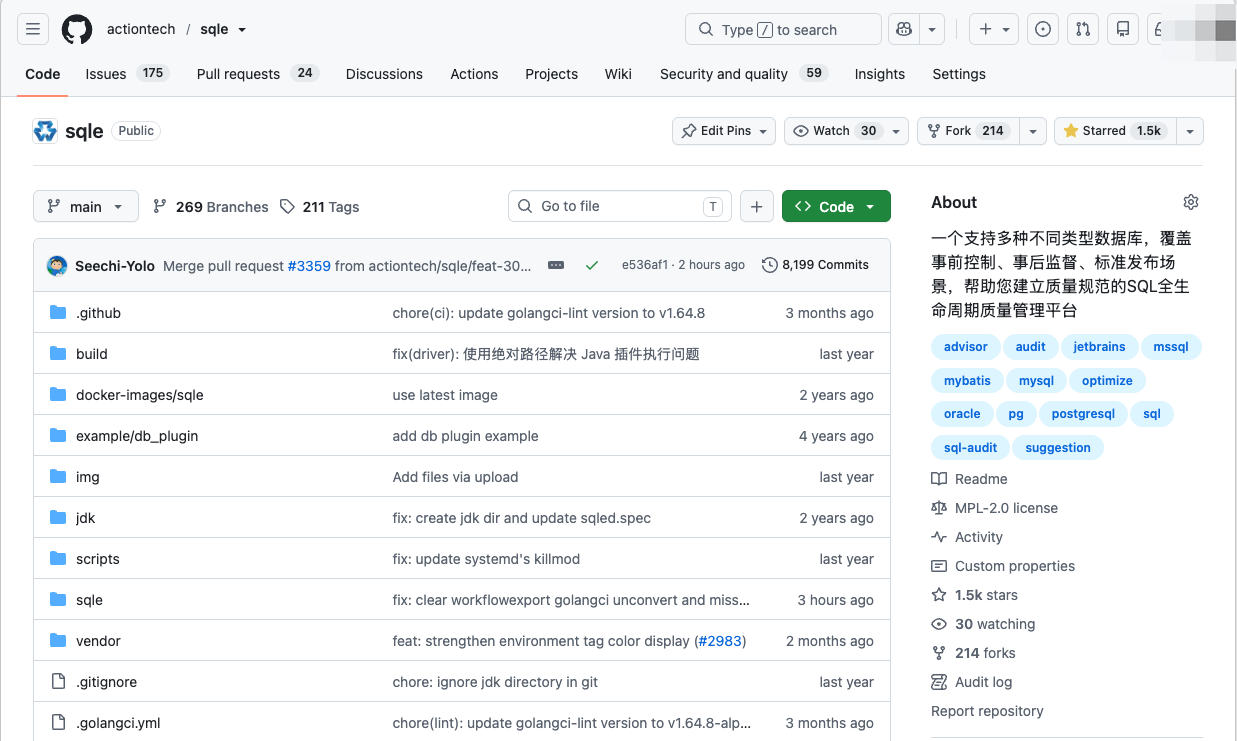Image resolution: width=1237 pixels, height=741 pixels.
Task: Click the Audit log icon
Action: [939, 682]
